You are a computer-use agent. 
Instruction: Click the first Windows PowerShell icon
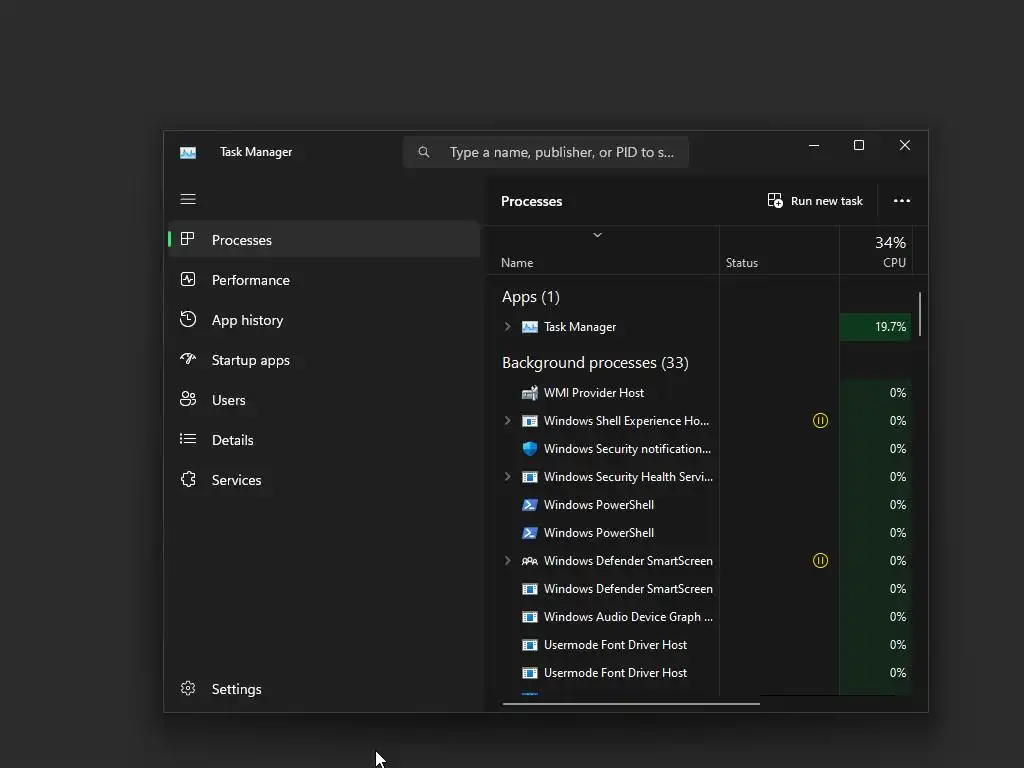(x=530, y=505)
